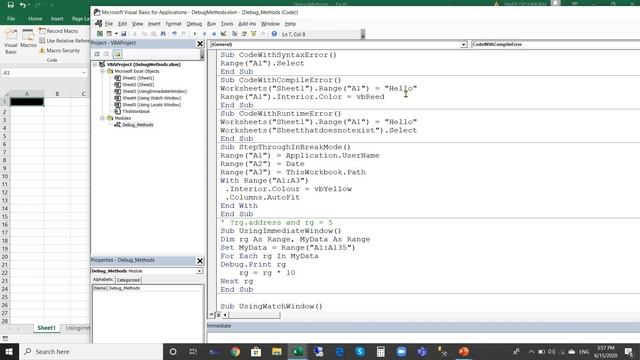
Task: Click View Object icon in Project panel
Action: click(x=107, y=54)
